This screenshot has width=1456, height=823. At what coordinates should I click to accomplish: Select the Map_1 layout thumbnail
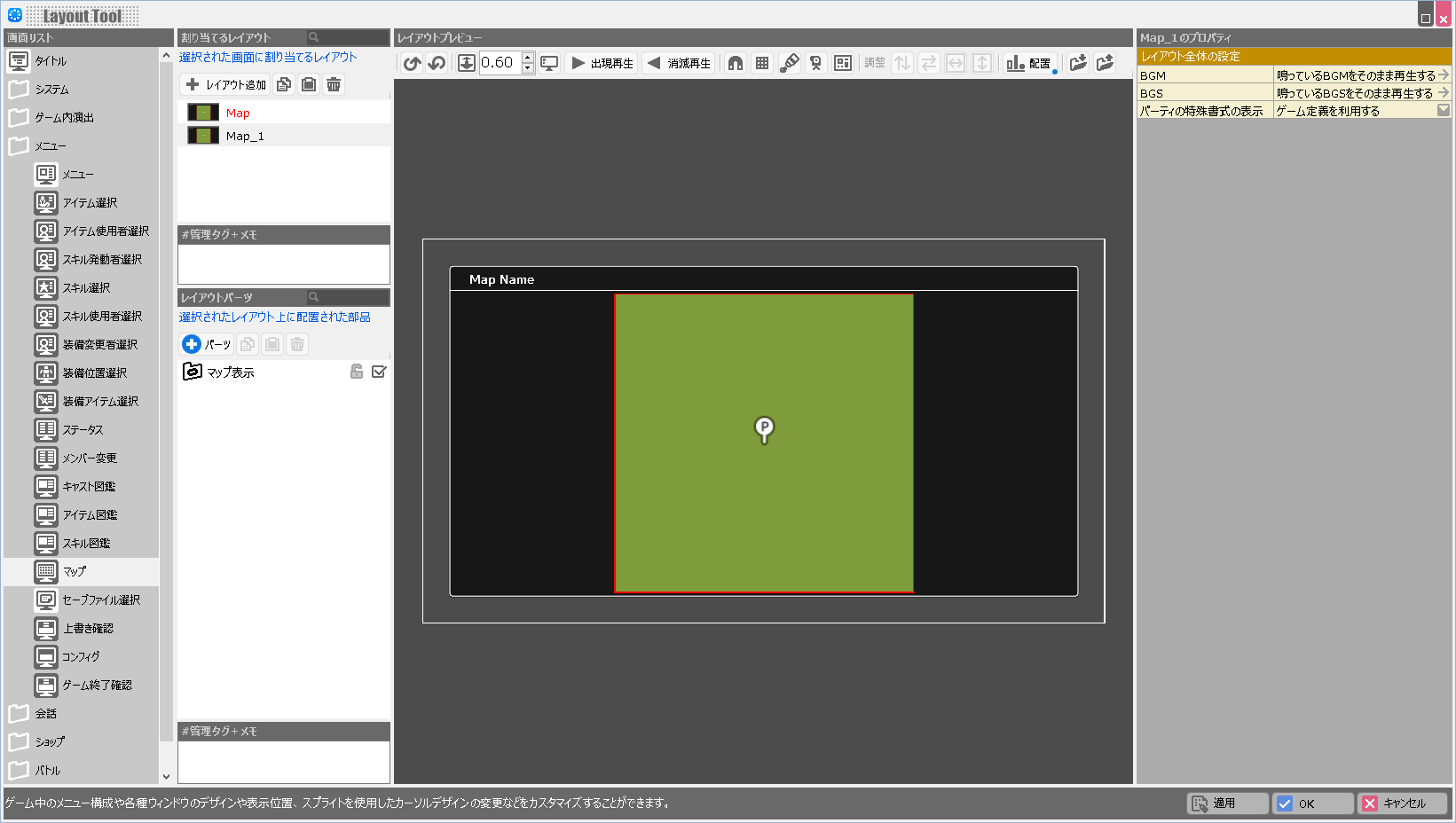click(x=203, y=136)
